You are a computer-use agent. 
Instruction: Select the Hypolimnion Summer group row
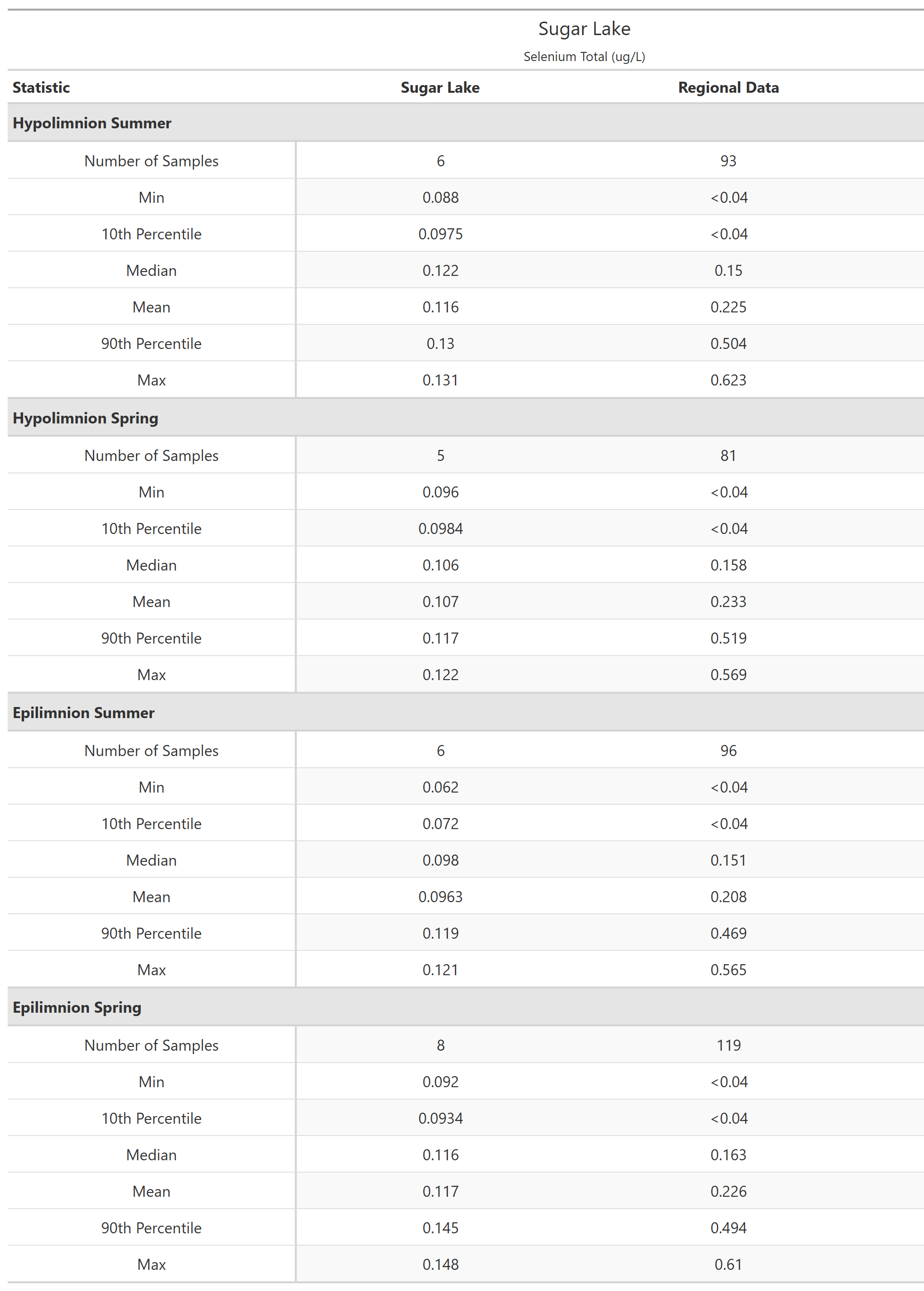92,123
